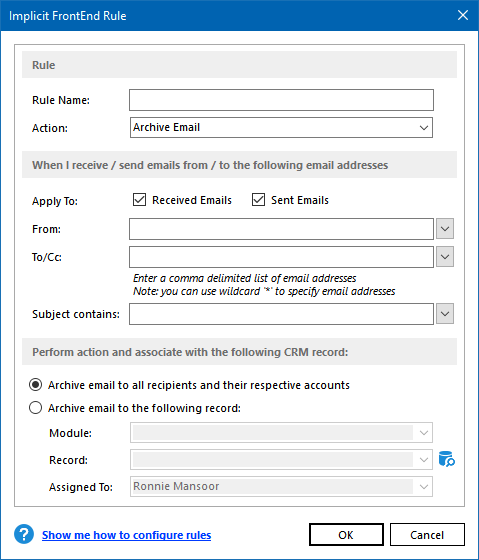Open the Assigned To dropdown with Ronnie Mansoor
The image size is (479, 560).
[281, 486]
